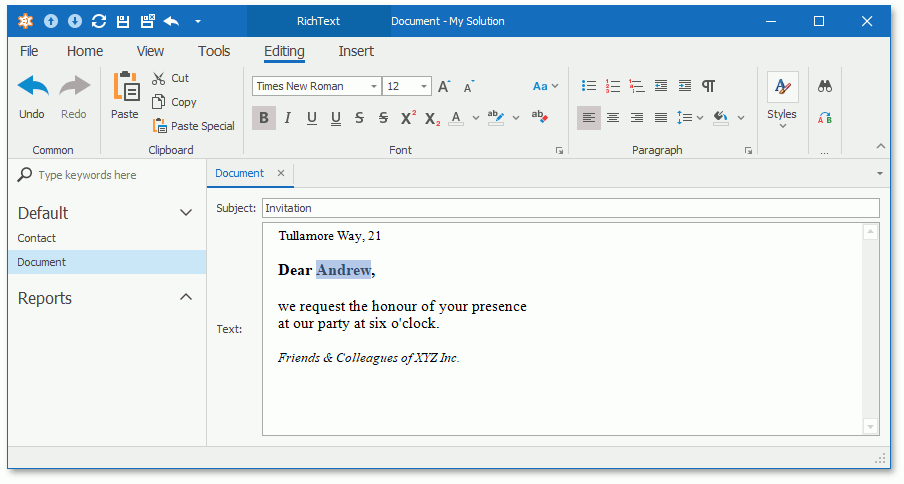
Task: Click the Redo arrow icon
Action: tap(75, 86)
